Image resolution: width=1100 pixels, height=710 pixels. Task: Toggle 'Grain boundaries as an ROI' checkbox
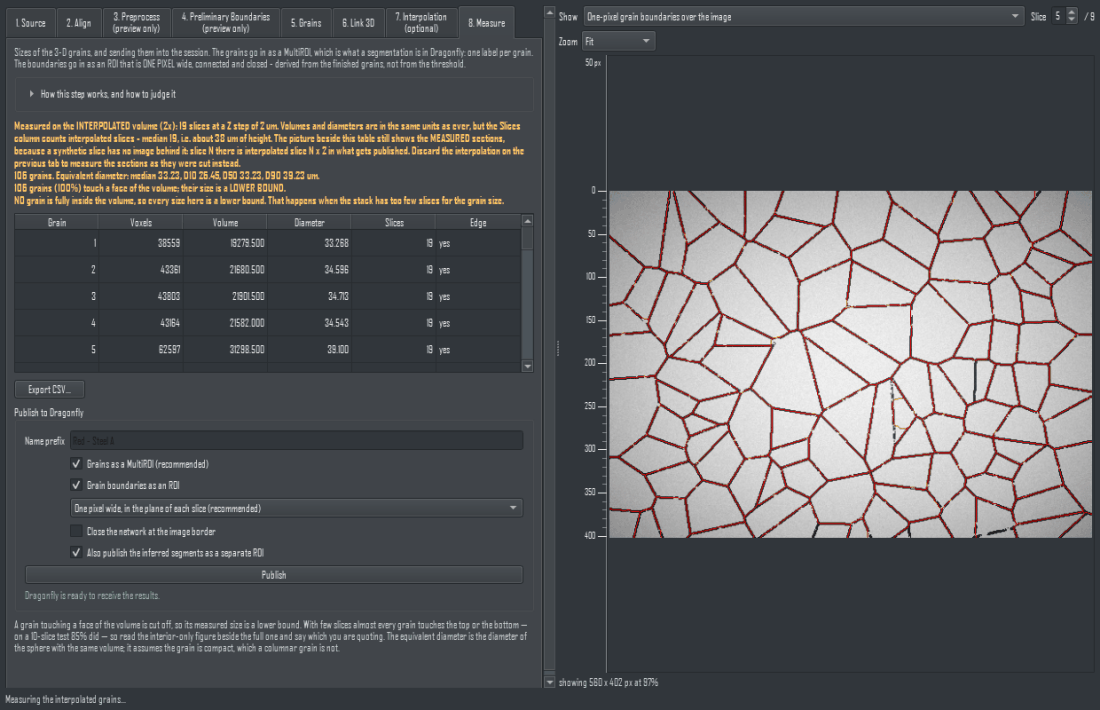(x=76, y=485)
